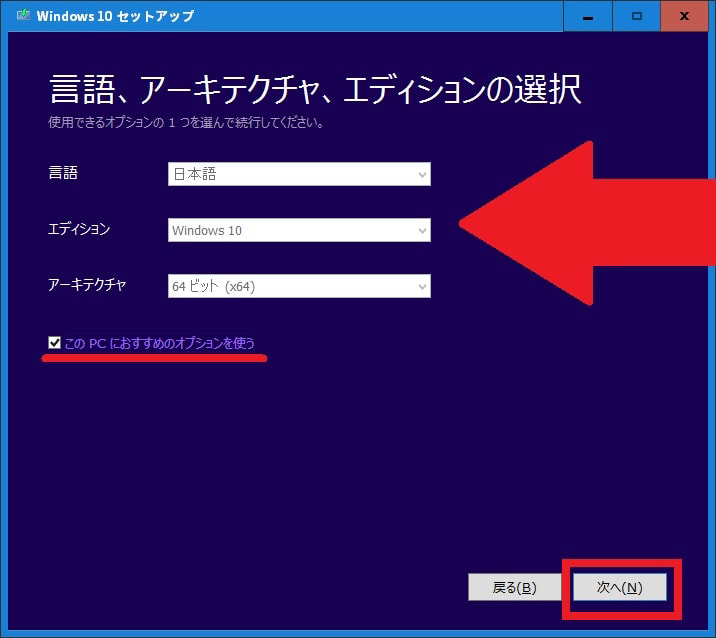Click the Windows 10 setup title bar icon
The image size is (716, 638).
23,15
